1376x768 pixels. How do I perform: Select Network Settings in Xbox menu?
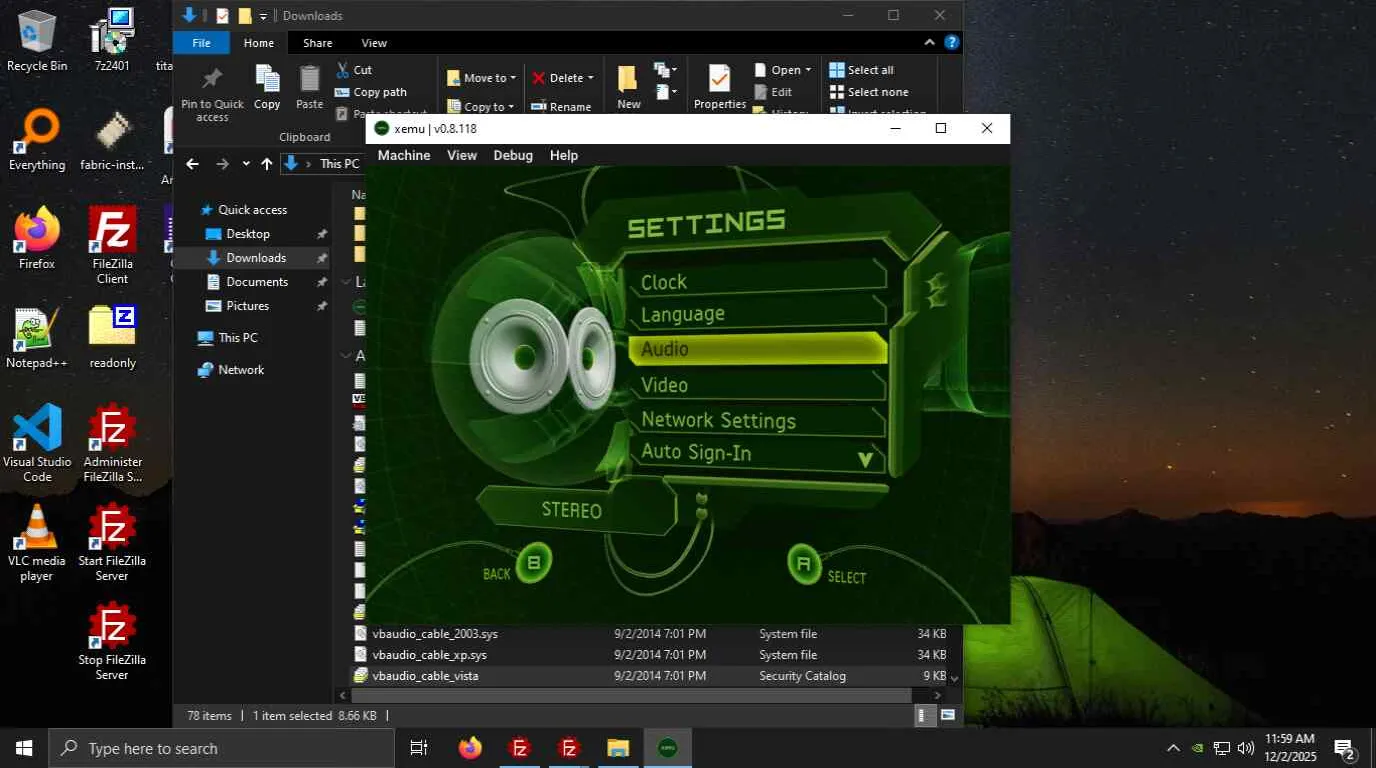coord(758,420)
